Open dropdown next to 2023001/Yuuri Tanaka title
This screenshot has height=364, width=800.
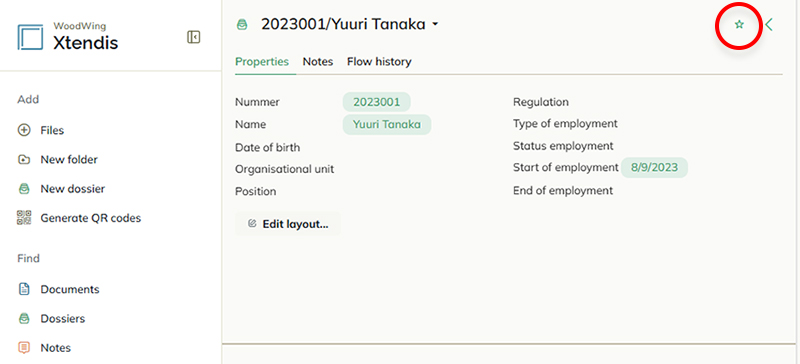435,24
